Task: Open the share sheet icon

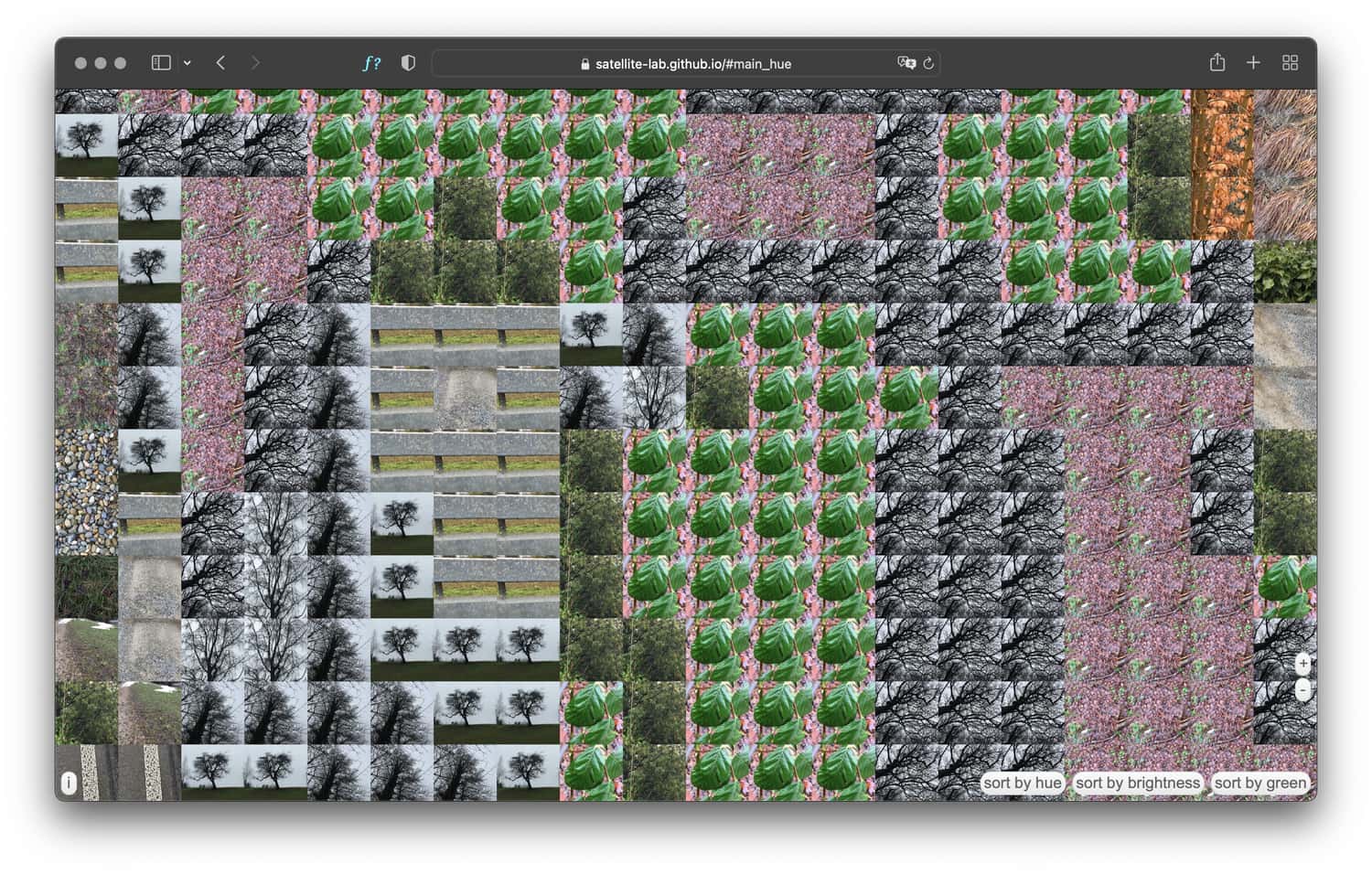Action: pos(1217,62)
